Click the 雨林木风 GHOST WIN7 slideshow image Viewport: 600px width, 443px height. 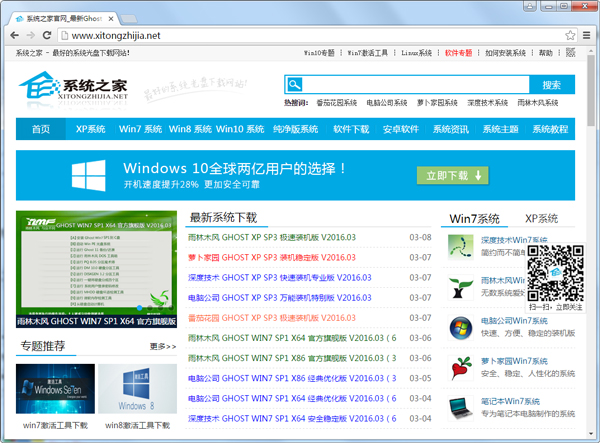[96, 269]
